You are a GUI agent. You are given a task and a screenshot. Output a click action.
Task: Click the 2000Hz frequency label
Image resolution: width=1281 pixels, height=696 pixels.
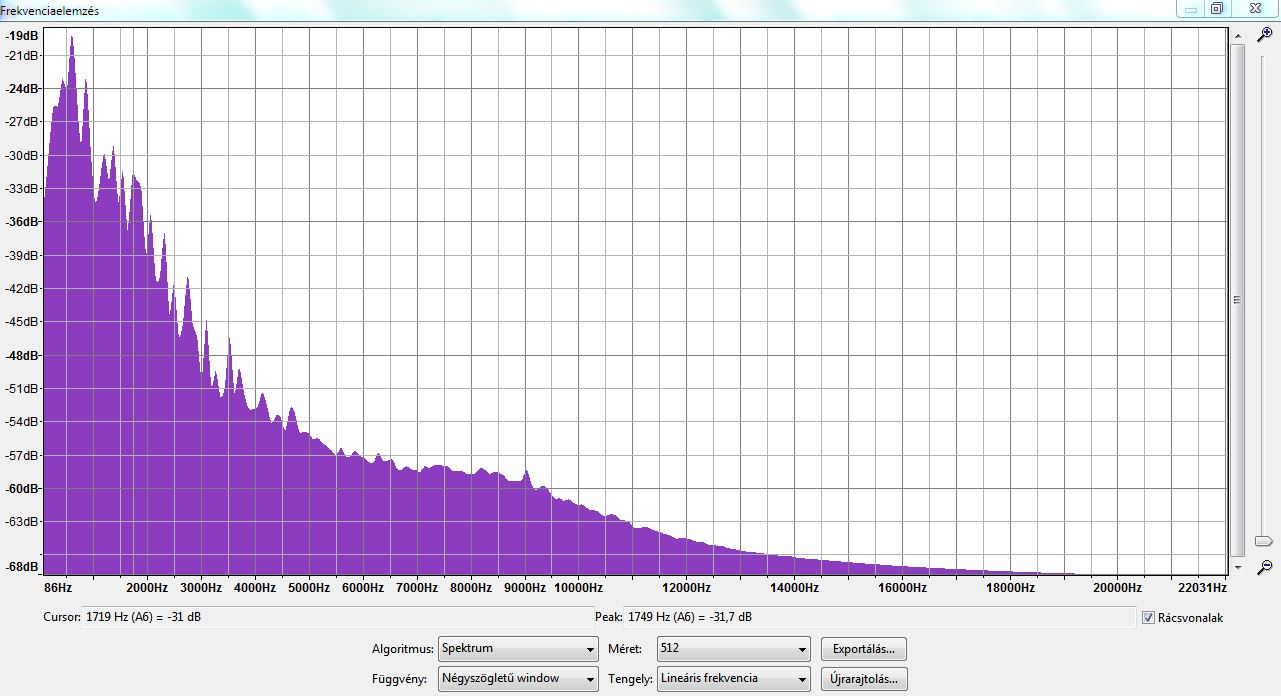(147, 588)
